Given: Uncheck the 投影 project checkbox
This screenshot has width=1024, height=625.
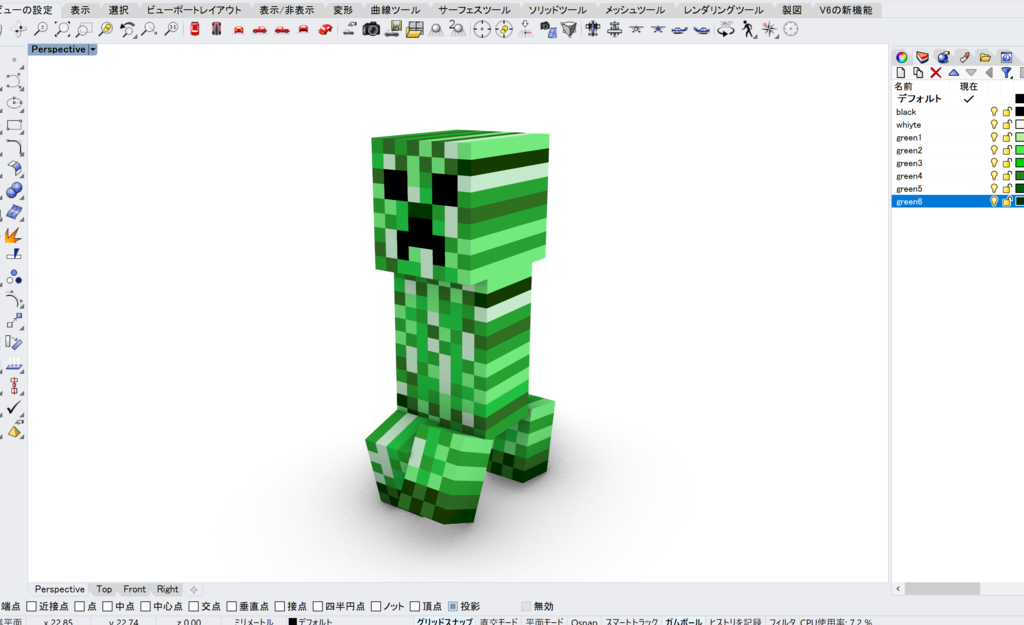Looking at the screenshot, I should coord(453,607).
